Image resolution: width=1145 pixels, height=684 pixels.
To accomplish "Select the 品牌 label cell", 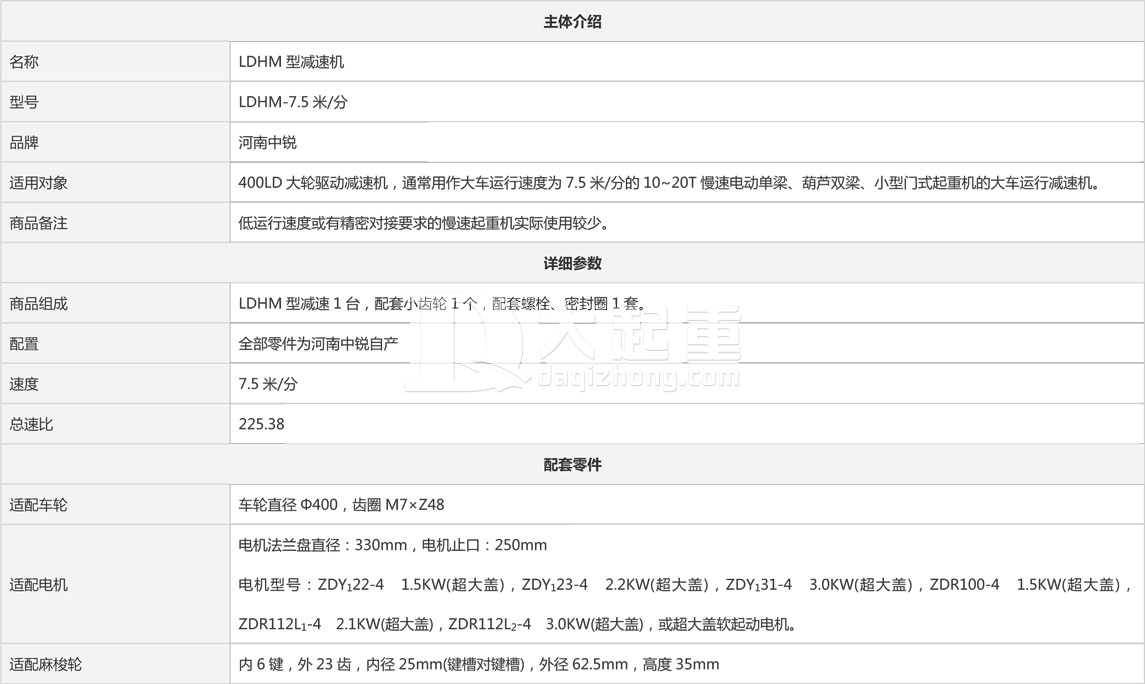I will [x=115, y=142].
